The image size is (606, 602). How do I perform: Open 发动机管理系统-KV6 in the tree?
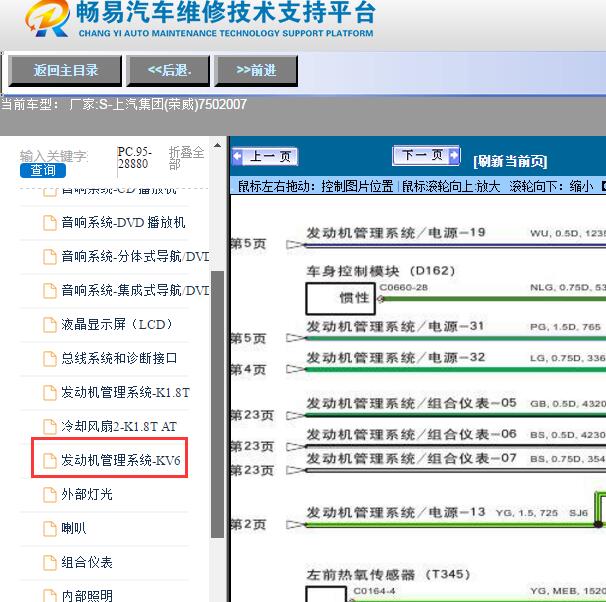[x=121, y=460]
